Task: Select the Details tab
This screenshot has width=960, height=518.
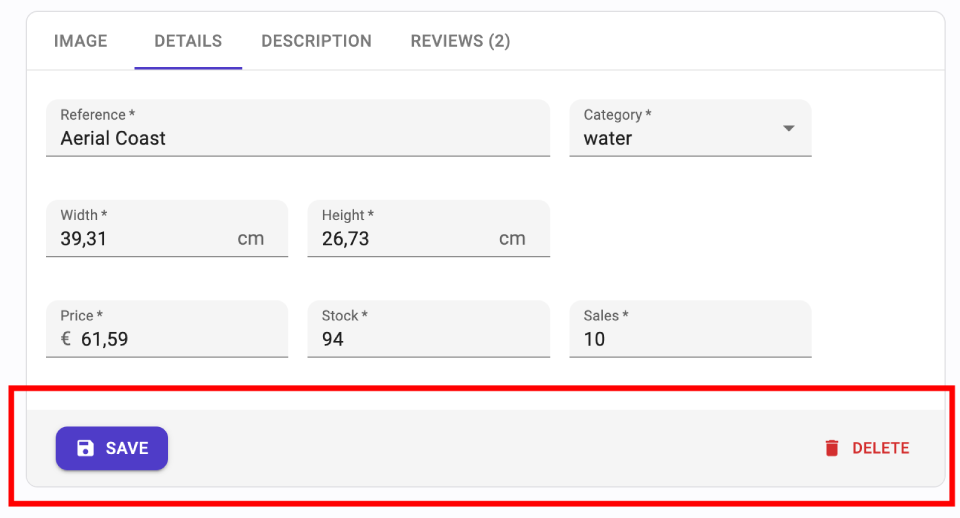Action: pyautogui.click(x=188, y=41)
